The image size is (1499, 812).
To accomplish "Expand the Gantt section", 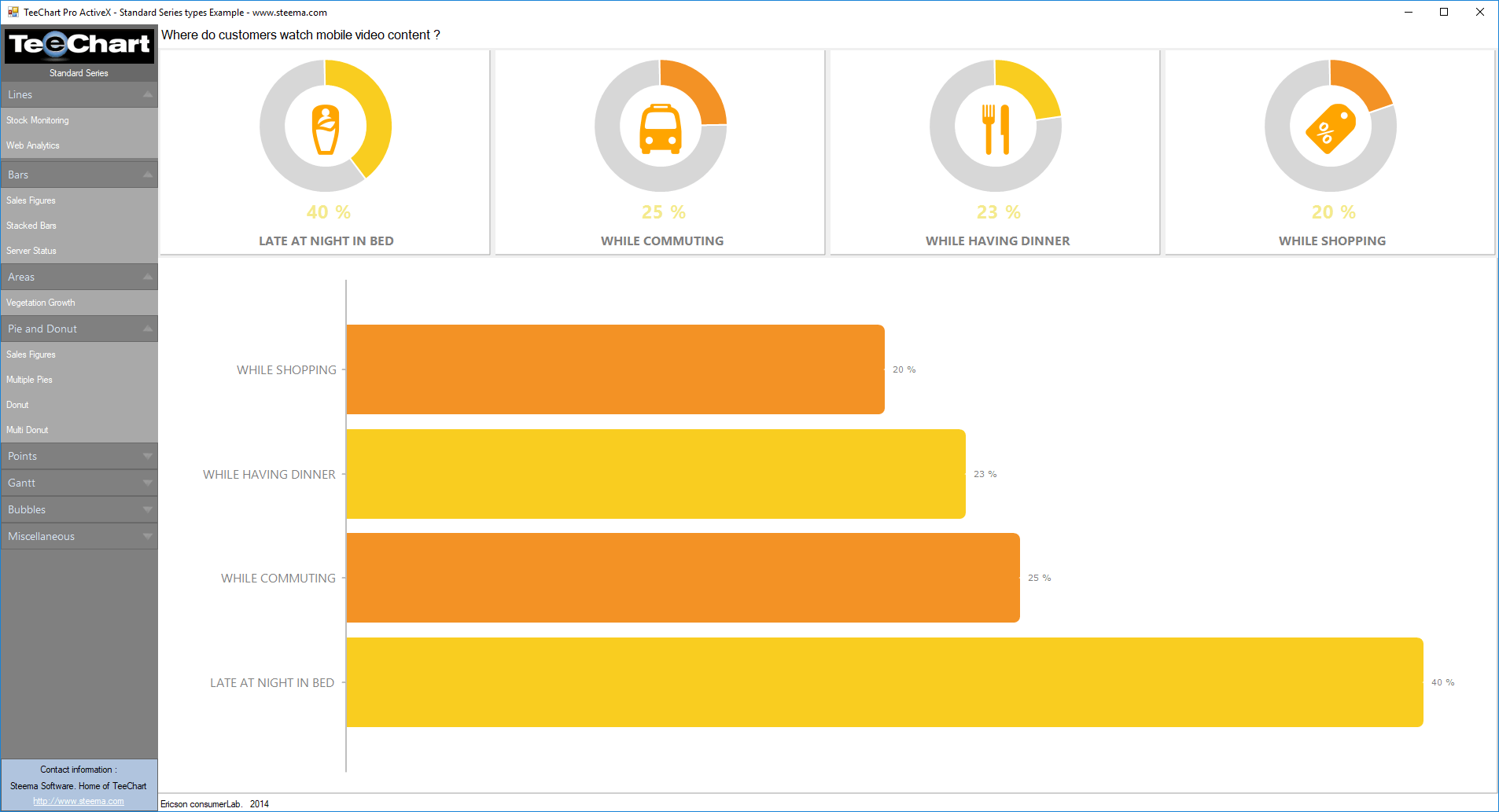I will pos(148,483).
